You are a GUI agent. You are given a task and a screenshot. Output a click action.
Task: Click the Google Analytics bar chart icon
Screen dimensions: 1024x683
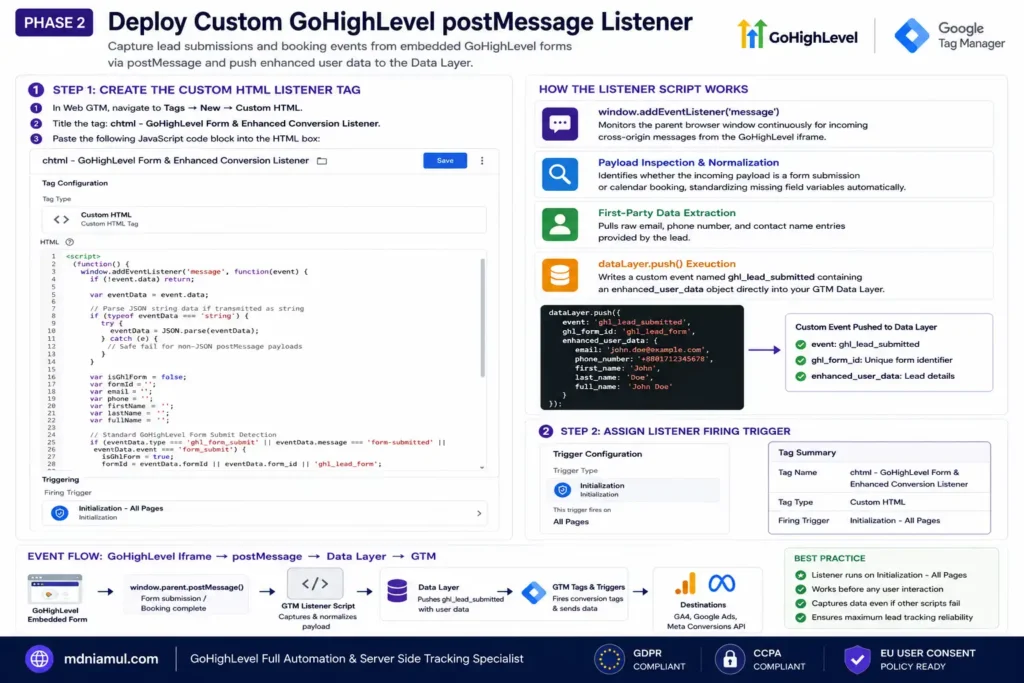pos(686,584)
